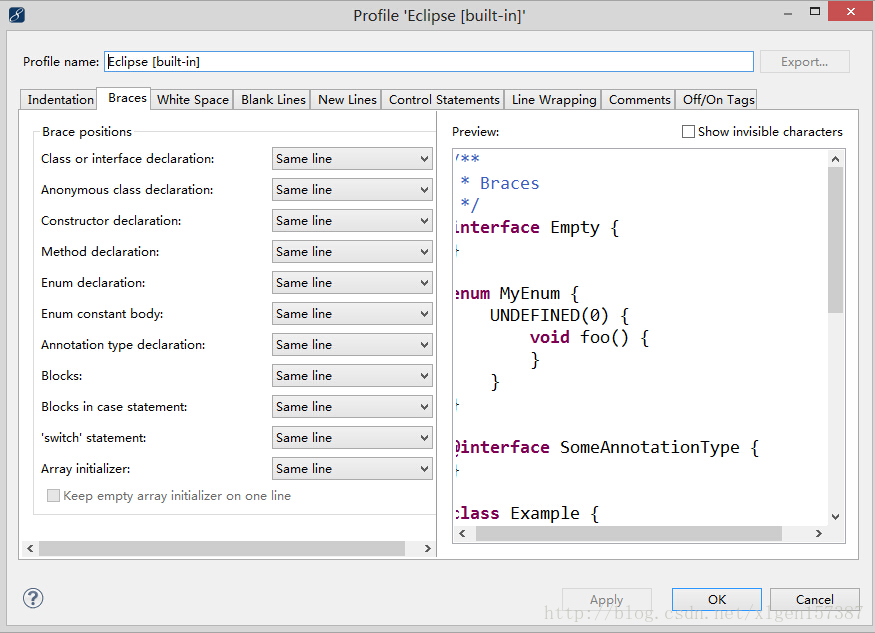Switch to the Indentation tab
This screenshot has width=875, height=633.
point(60,100)
